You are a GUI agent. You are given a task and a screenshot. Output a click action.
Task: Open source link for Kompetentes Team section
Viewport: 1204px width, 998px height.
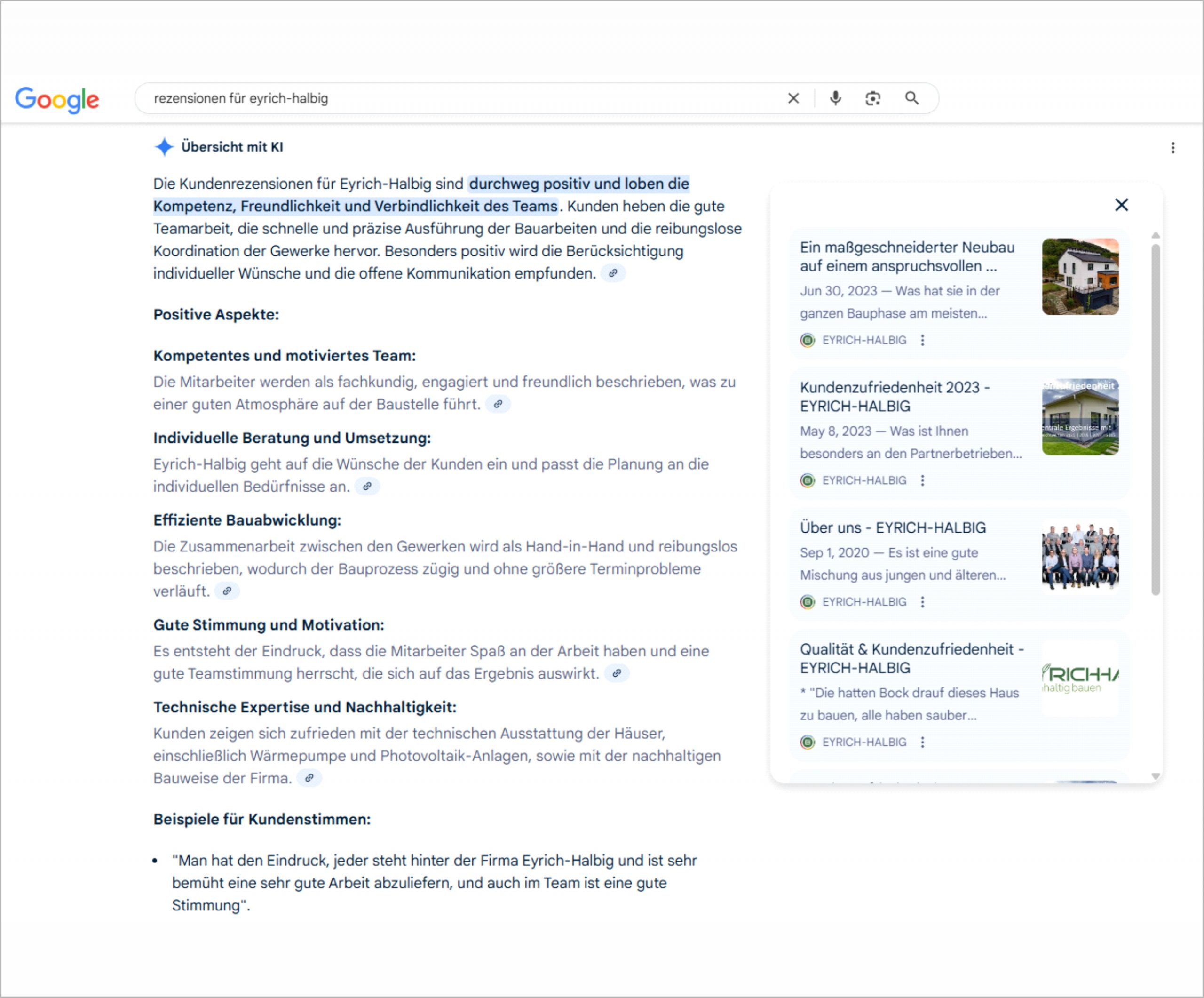(x=498, y=404)
